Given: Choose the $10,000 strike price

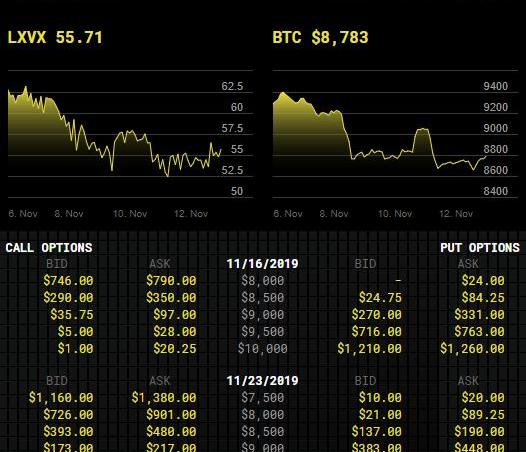Looking at the screenshot, I should coord(262,349).
